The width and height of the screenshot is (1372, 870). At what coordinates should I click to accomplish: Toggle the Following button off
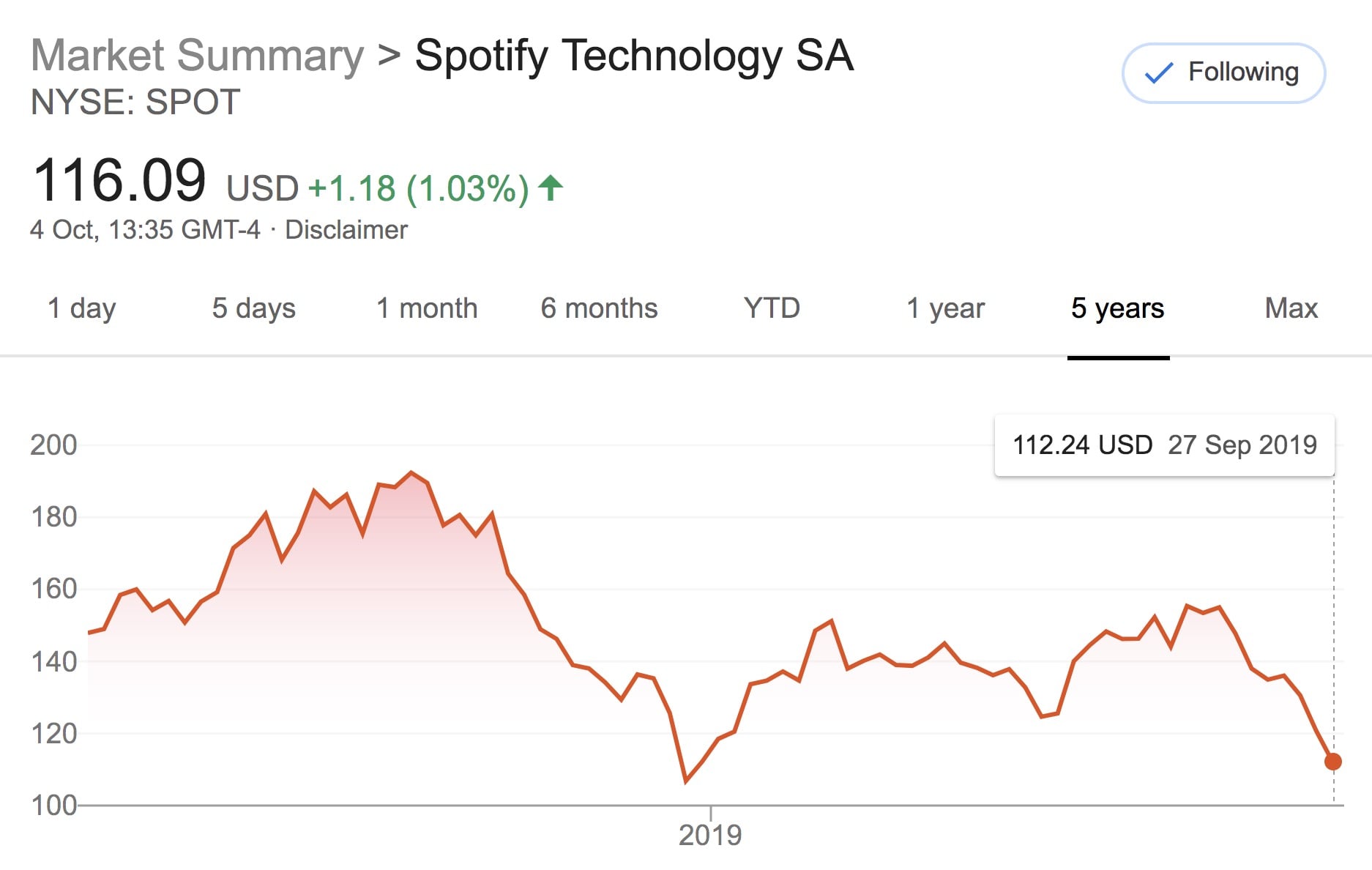1223,72
